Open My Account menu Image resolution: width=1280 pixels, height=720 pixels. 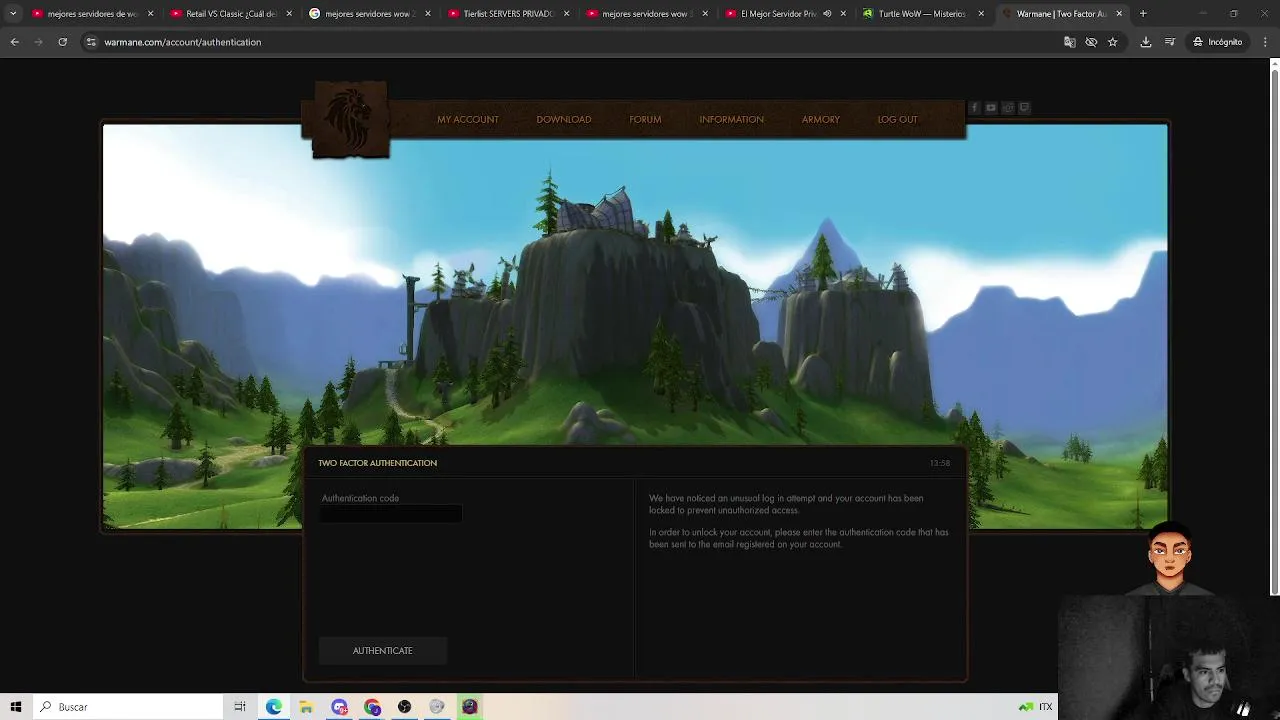pos(468,119)
